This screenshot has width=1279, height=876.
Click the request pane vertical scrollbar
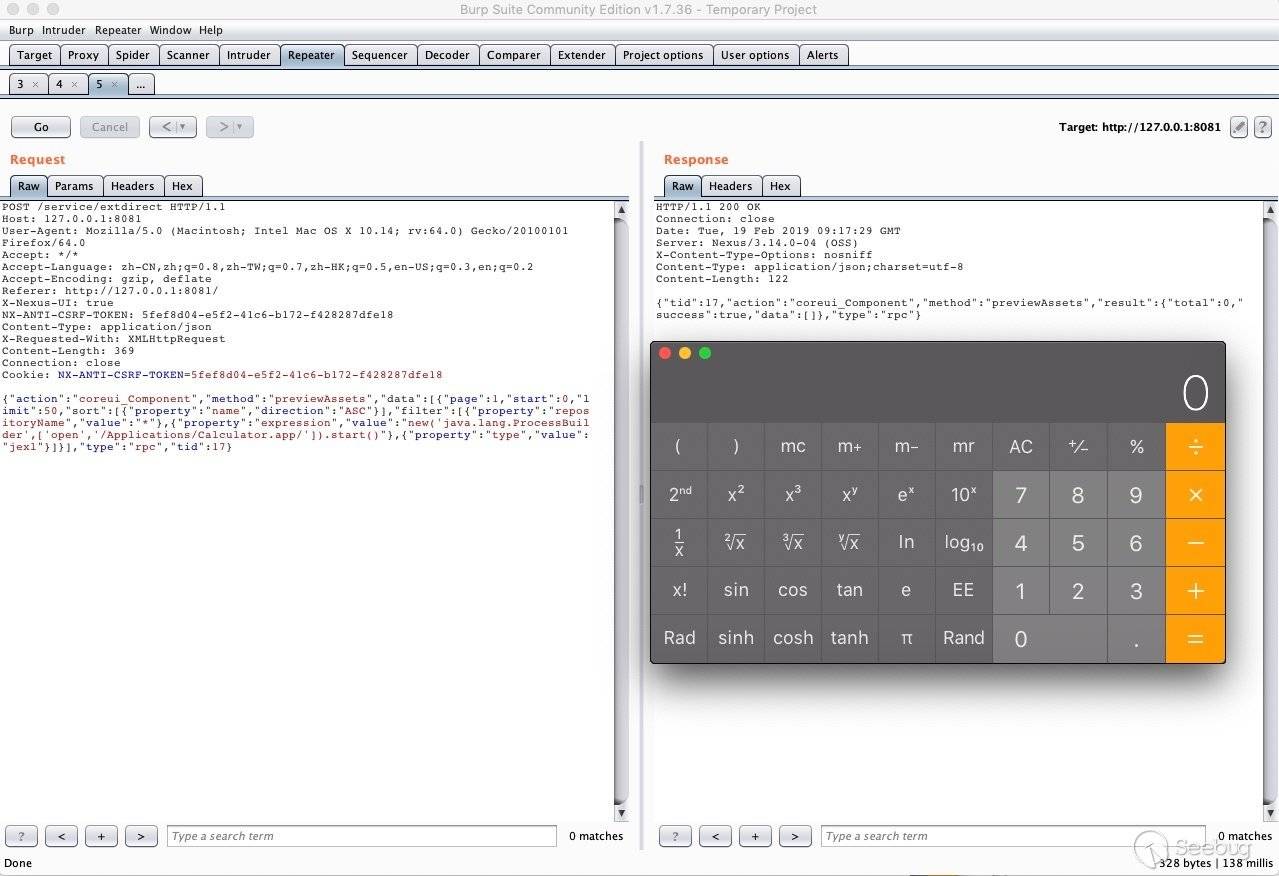[x=621, y=500]
